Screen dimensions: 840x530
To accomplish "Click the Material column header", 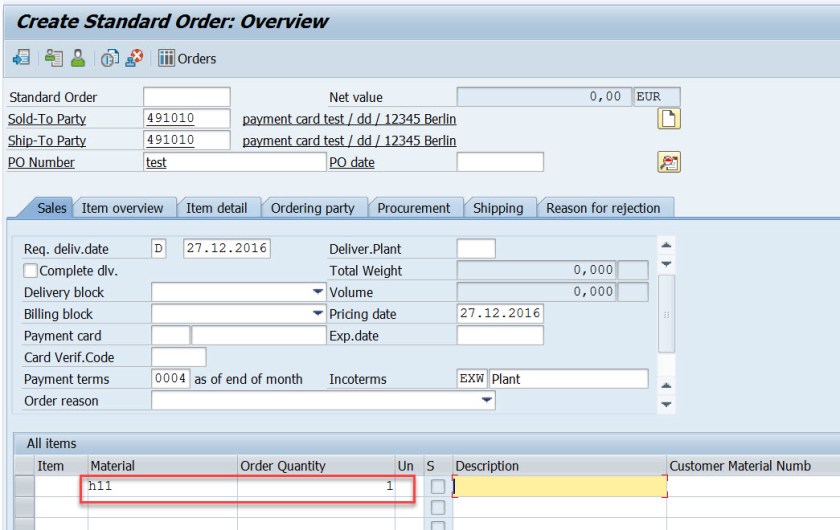I will (162, 466).
